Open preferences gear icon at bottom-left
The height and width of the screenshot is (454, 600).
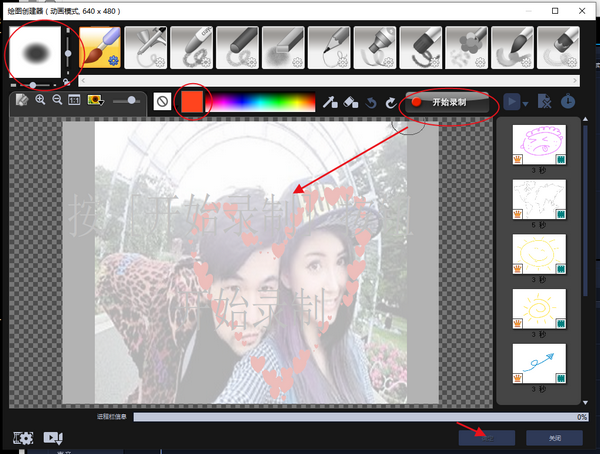(24, 438)
